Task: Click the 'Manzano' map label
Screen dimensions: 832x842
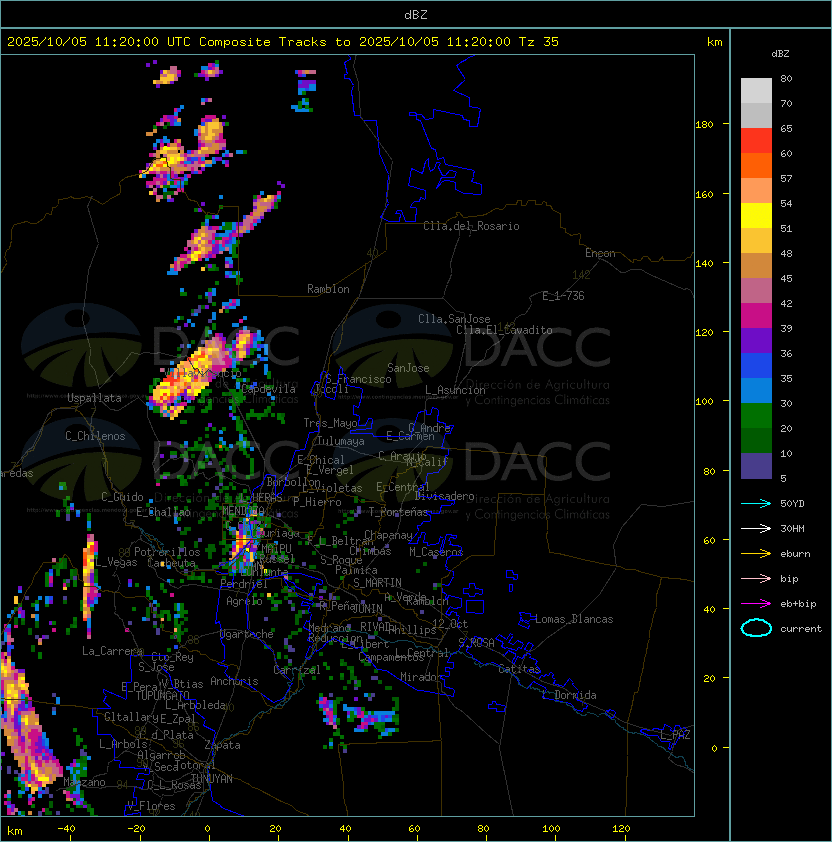Action: pyautogui.click(x=84, y=782)
